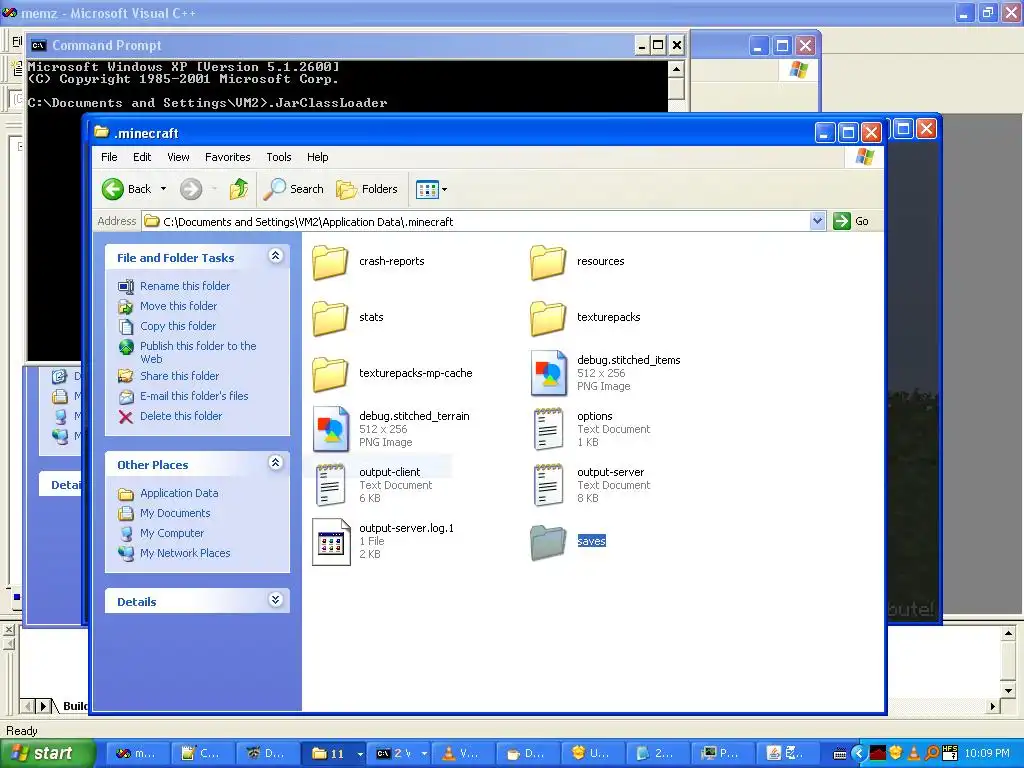The image size is (1024, 768).
Task: Click Command Prompt scrollbar up arrow
Action: click(x=677, y=69)
